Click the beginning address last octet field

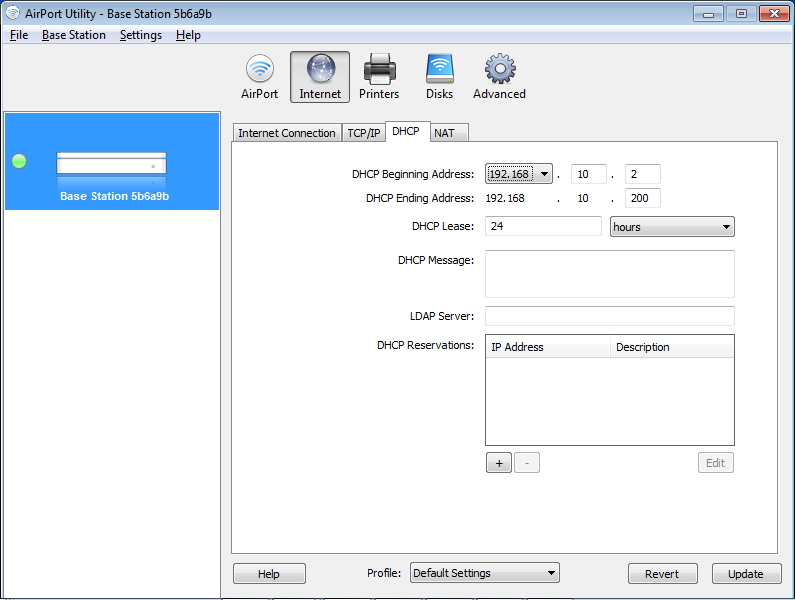642,174
